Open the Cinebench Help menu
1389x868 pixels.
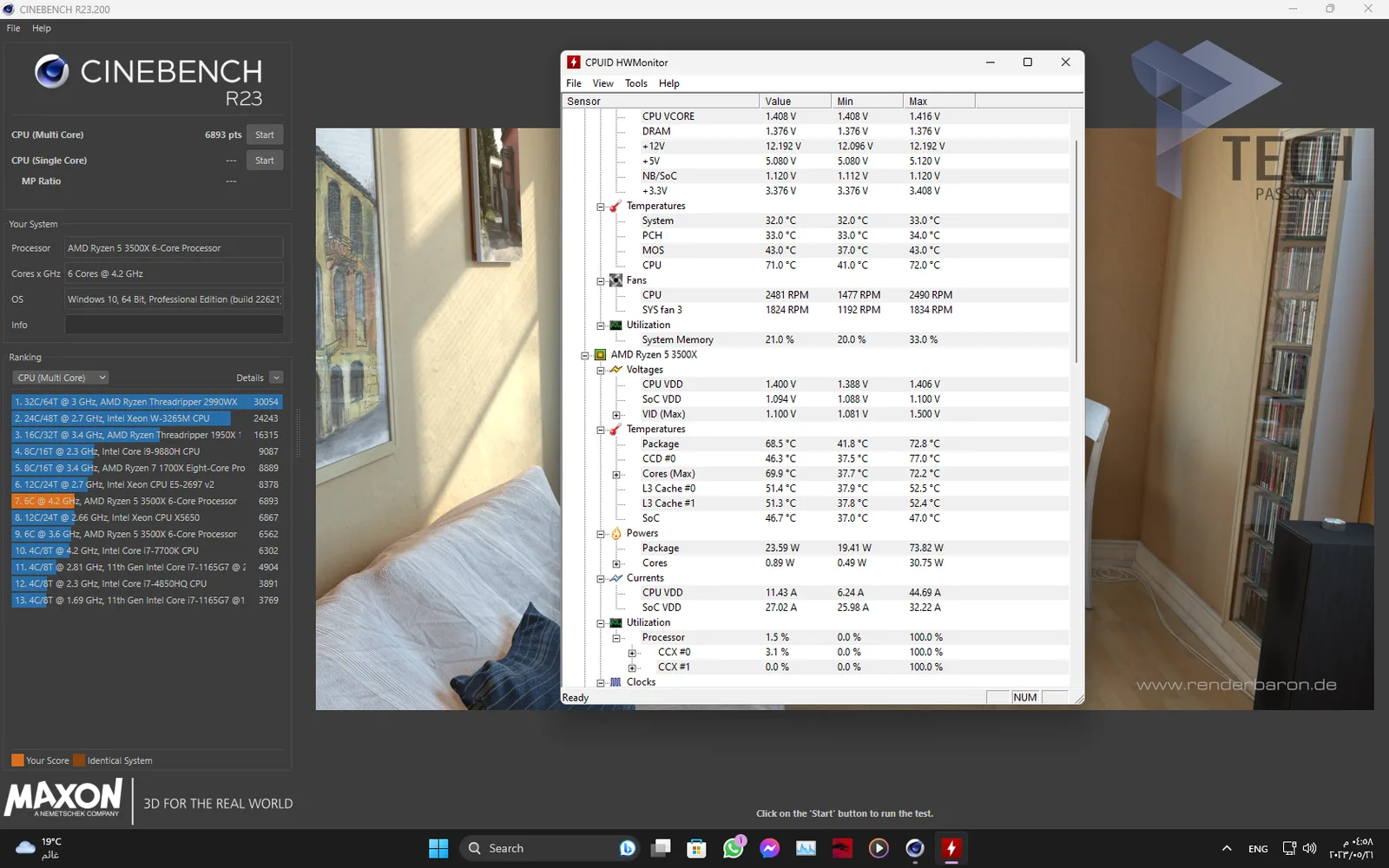42,29
